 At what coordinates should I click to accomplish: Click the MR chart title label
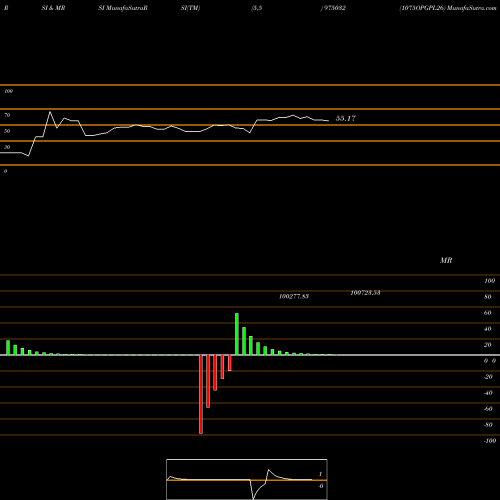click(446, 260)
